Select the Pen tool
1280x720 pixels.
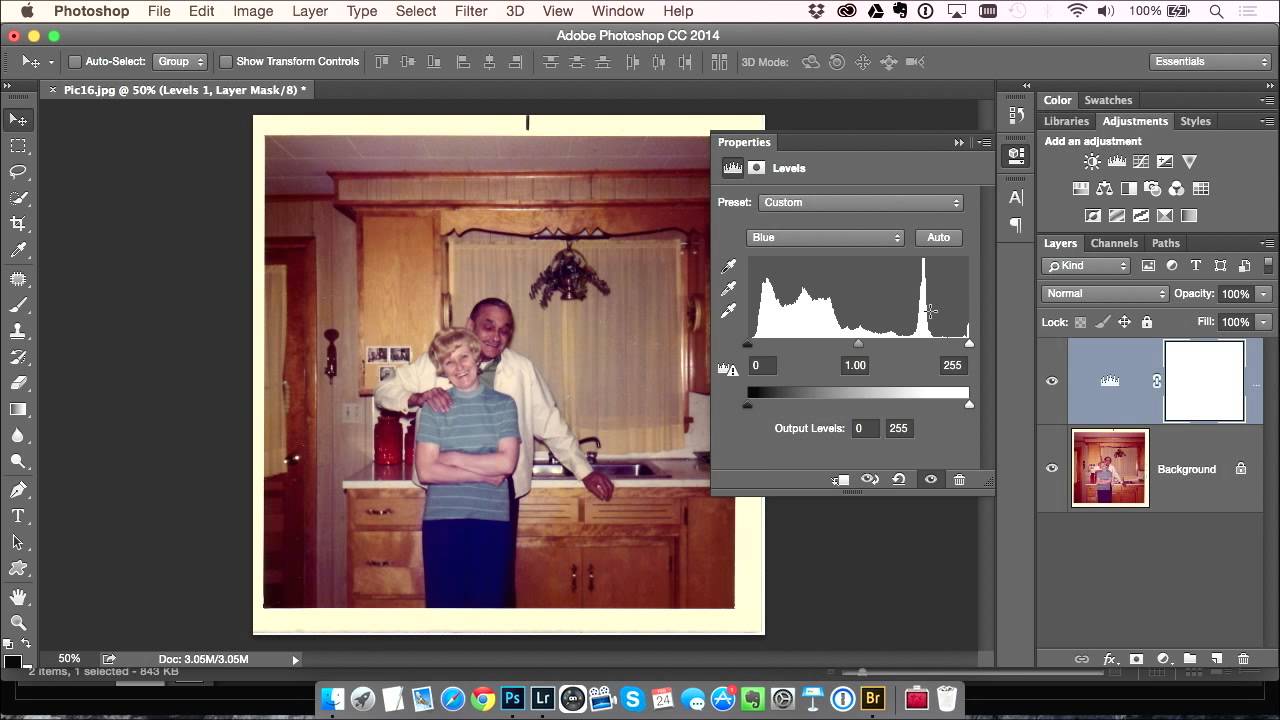click(18, 490)
